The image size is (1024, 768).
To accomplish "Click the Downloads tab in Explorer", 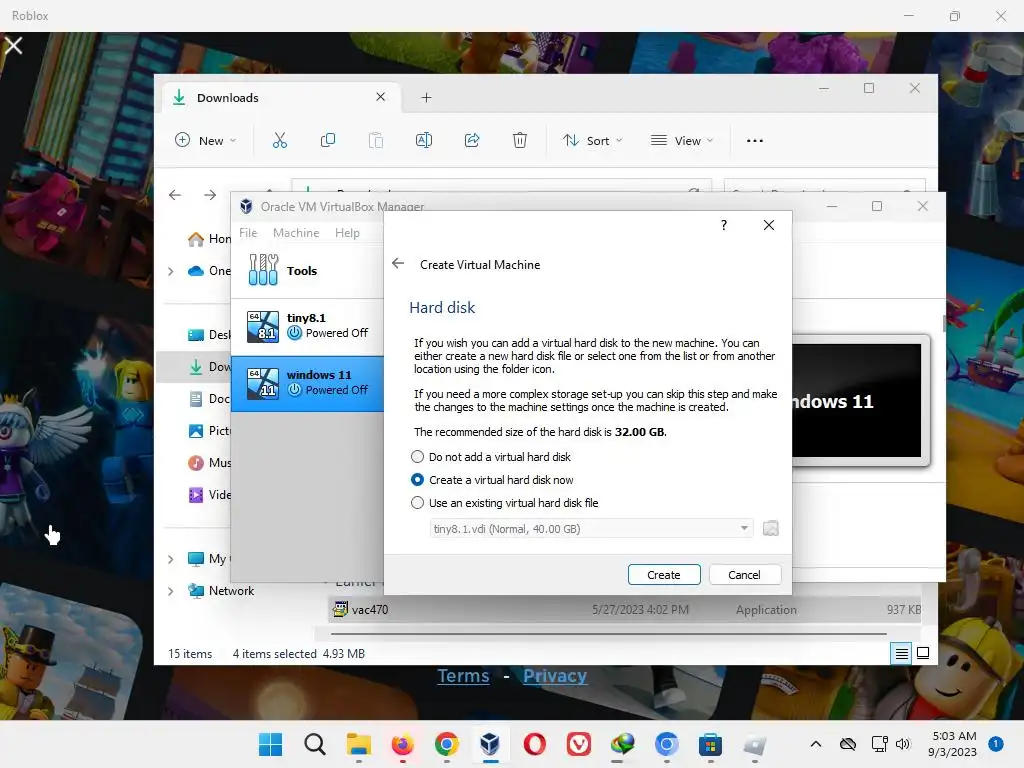I will 281,98.
